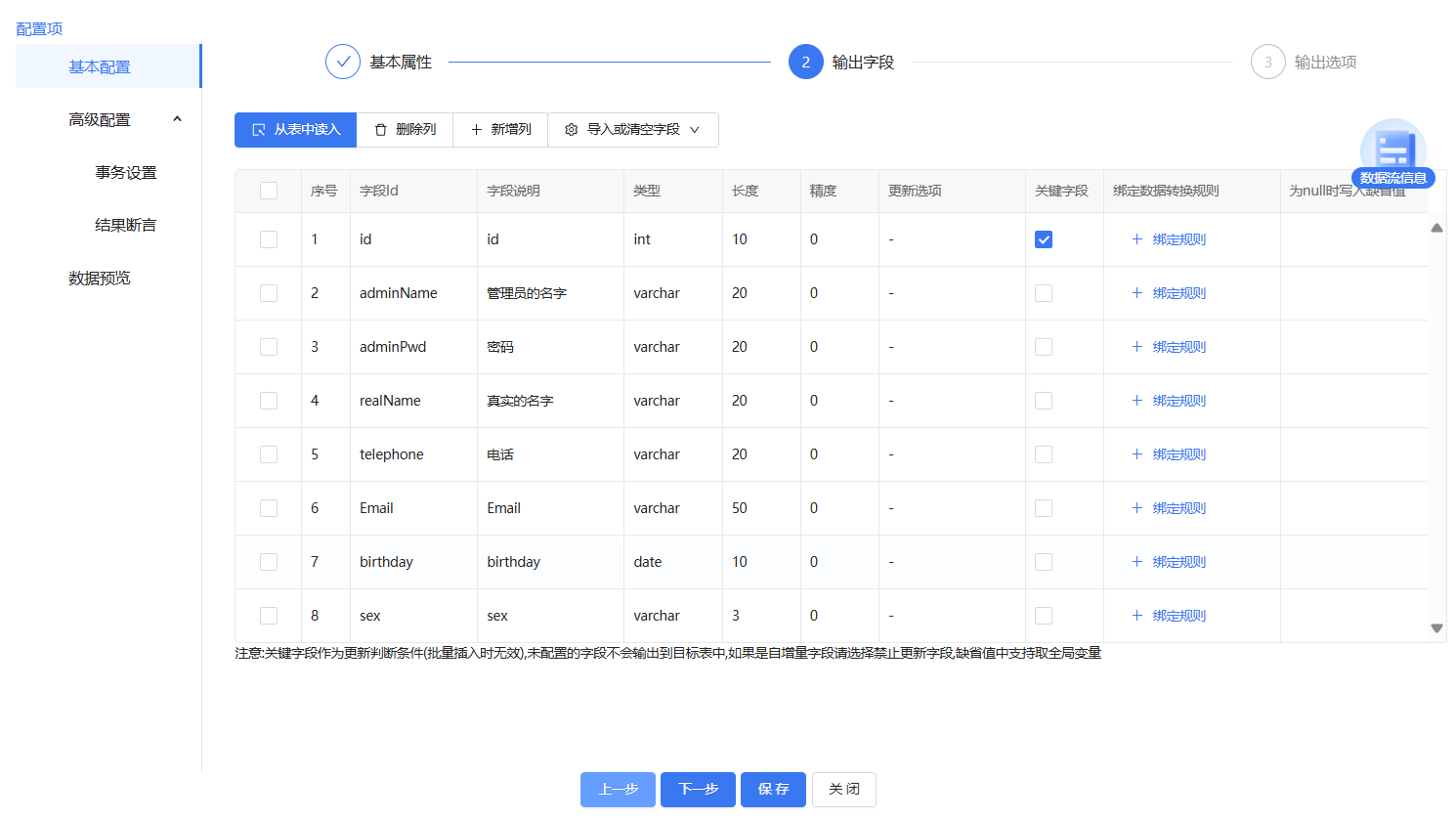Check 关键字段 for the adminName row
This screenshot has width=1456, height=819.
tap(1044, 293)
